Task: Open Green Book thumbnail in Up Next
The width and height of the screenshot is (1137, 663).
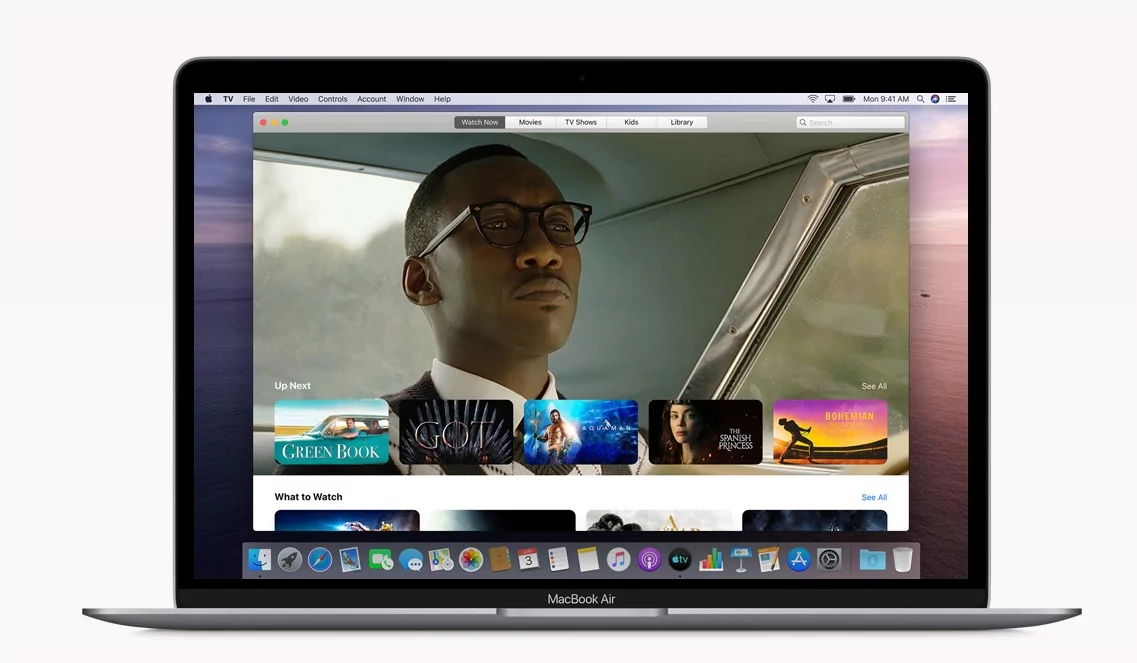Action: click(x=331, y=432)
